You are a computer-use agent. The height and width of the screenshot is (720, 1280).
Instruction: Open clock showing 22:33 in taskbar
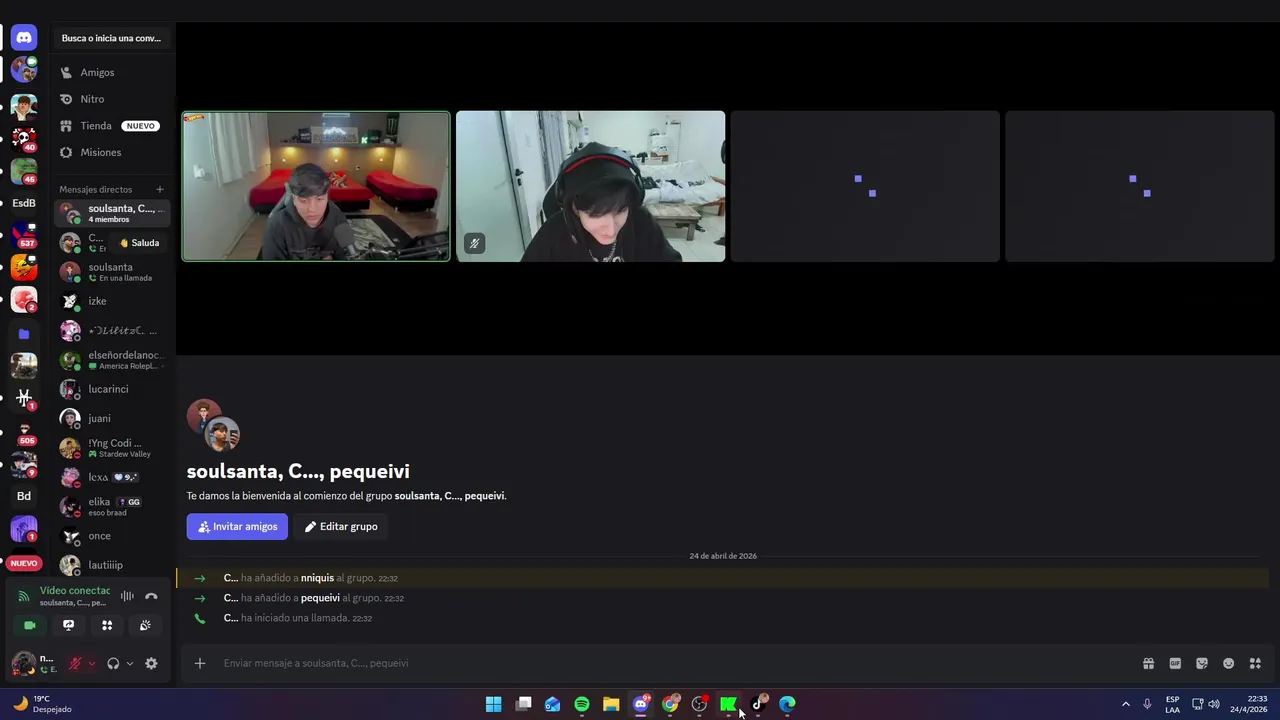[x=1248, y=704]
